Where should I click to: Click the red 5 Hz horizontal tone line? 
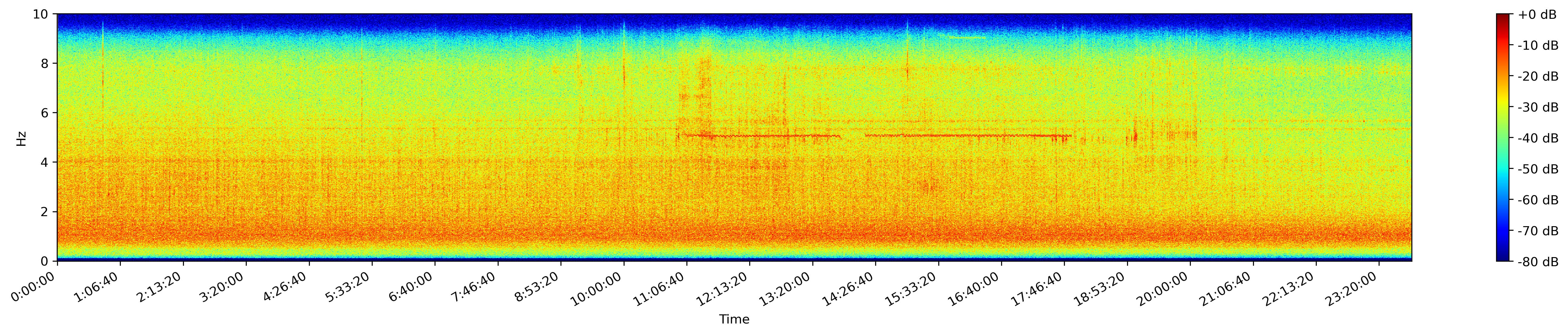pyautogui.click(x=968, y=136)
